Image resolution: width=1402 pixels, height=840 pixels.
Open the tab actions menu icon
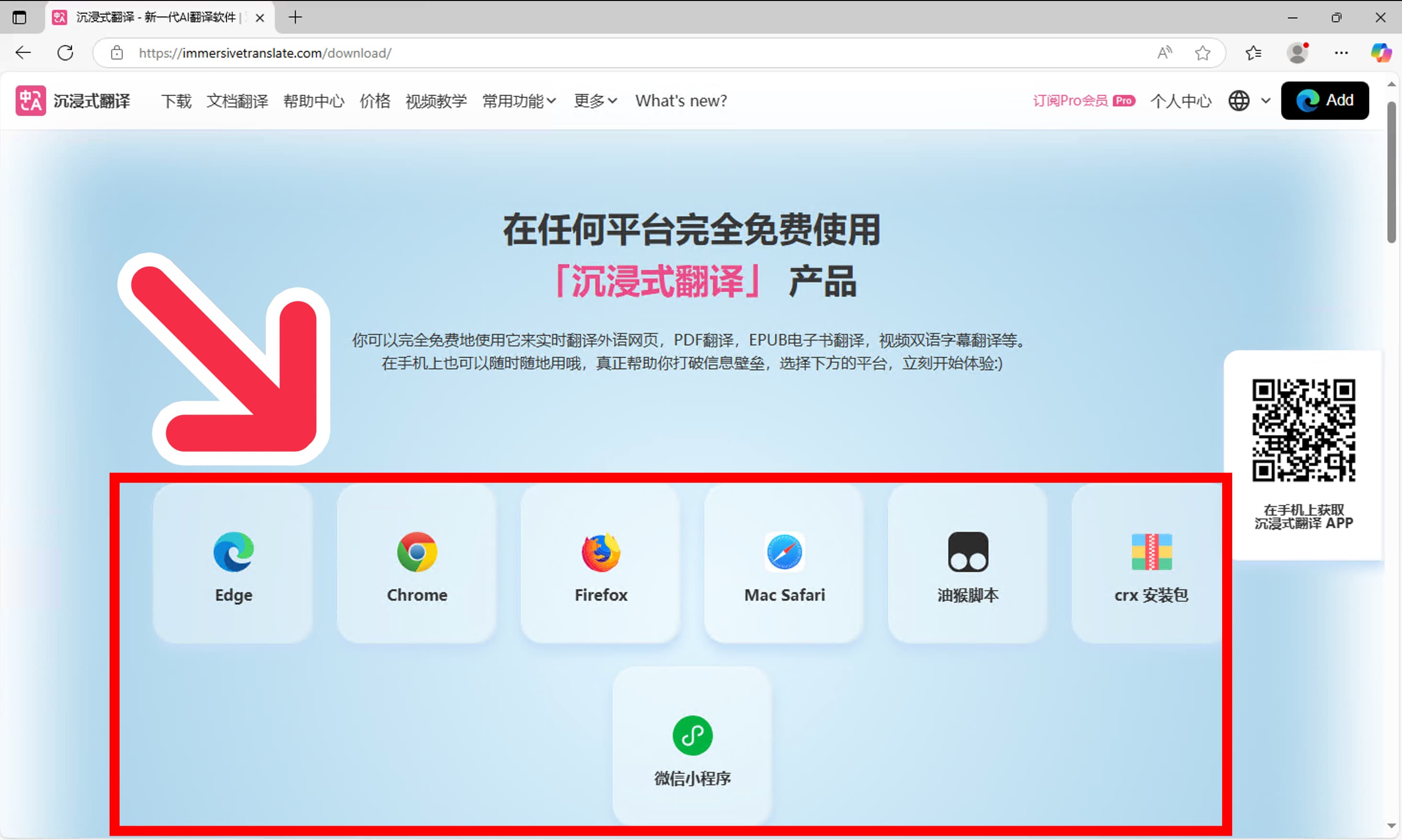pyautogui.click(x=19, y=18)
